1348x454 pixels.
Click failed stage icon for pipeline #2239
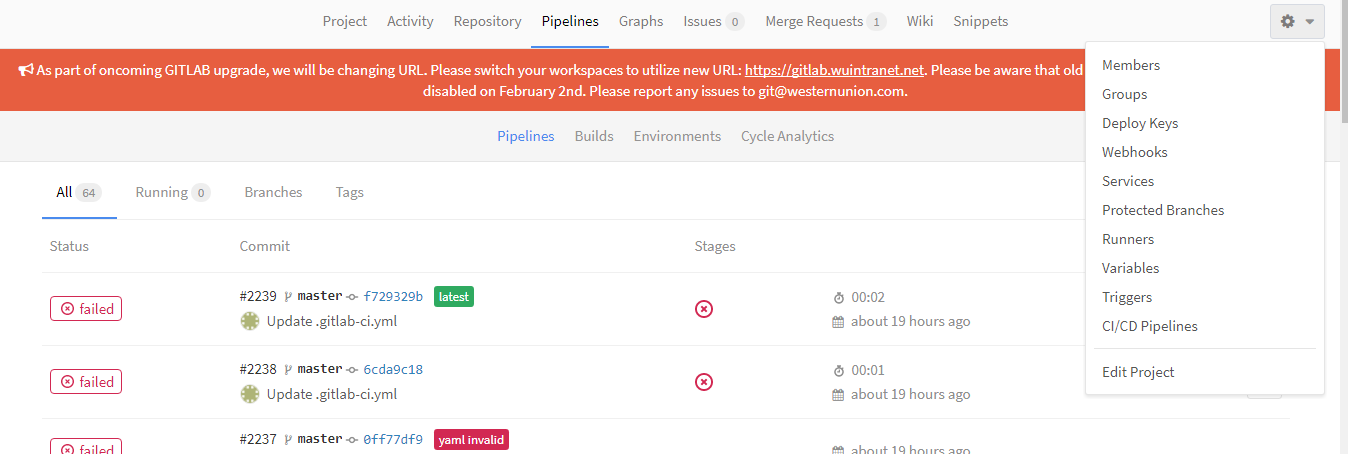click(704, 309)
